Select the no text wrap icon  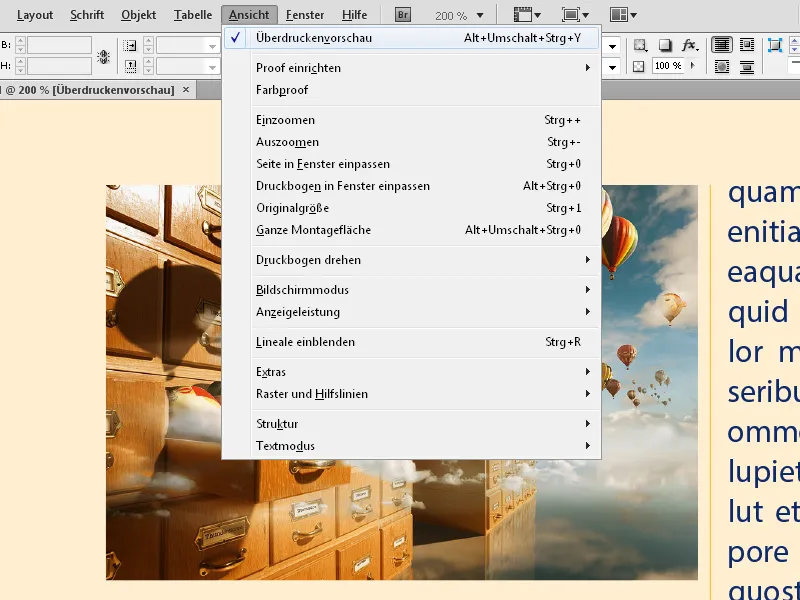(x=721, y=45)
